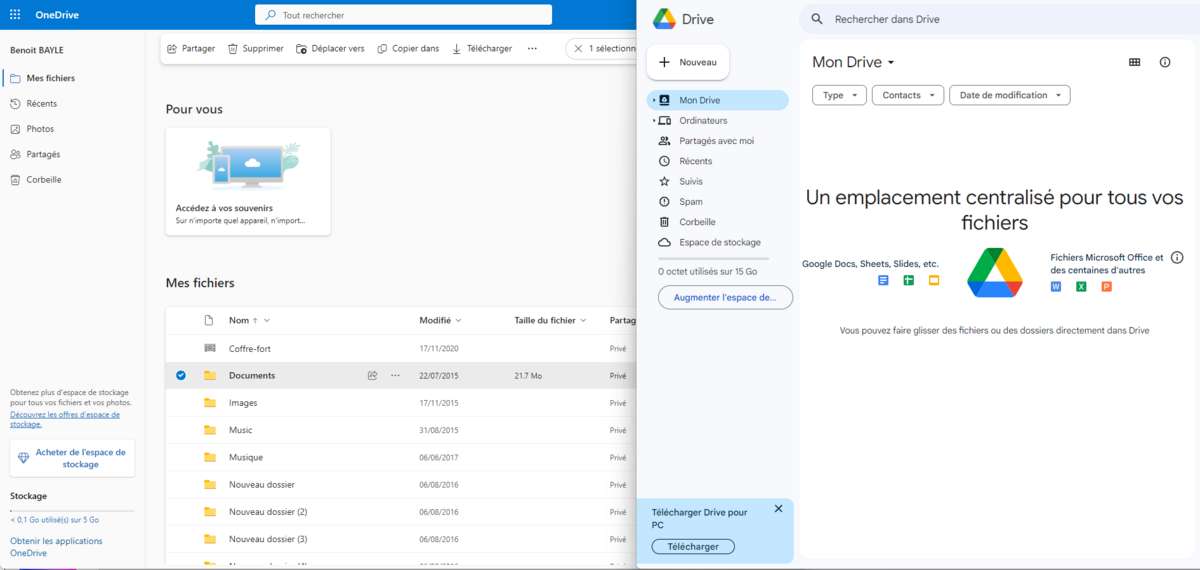The width and height of the screenshot is (1200, 570).
Task: Open the Images folder
Action: point(243,403)
